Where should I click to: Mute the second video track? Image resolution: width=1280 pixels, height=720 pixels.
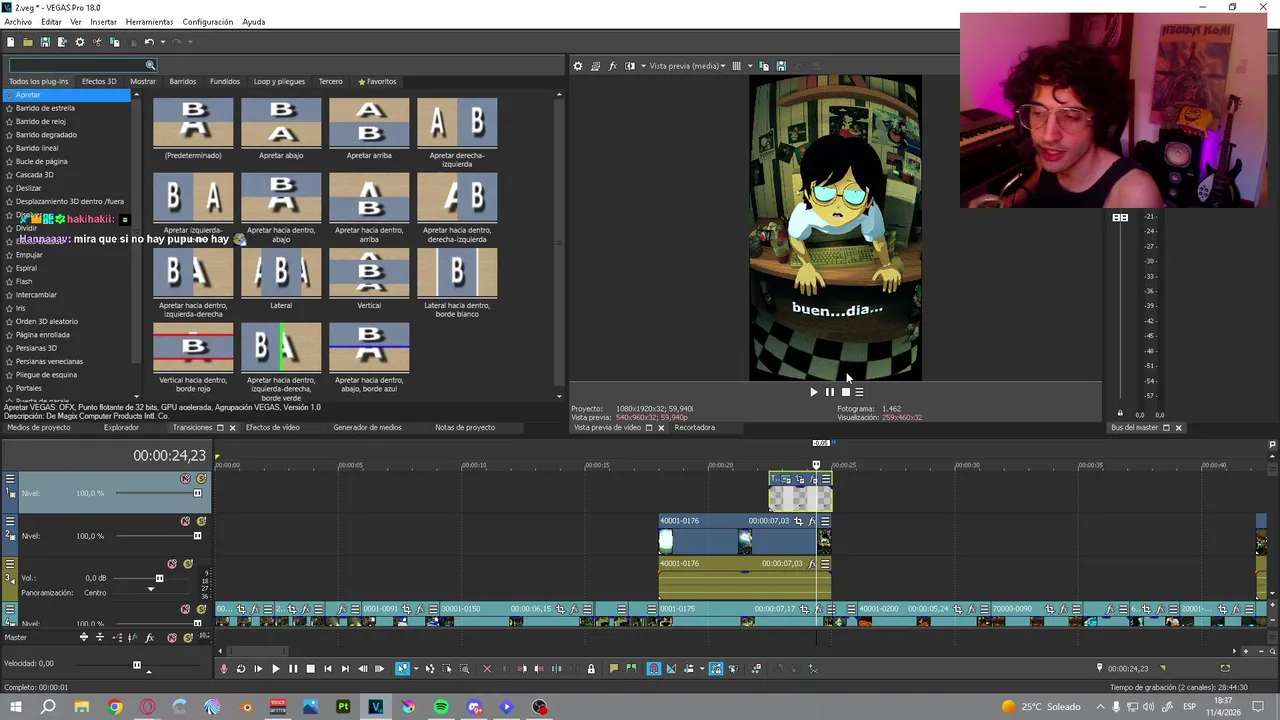click(185, 521)
